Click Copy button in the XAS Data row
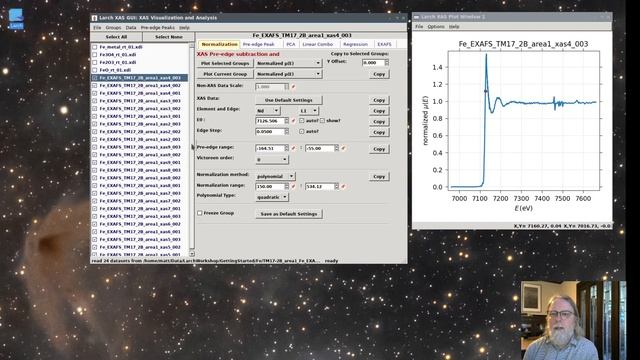 [379, 100]
